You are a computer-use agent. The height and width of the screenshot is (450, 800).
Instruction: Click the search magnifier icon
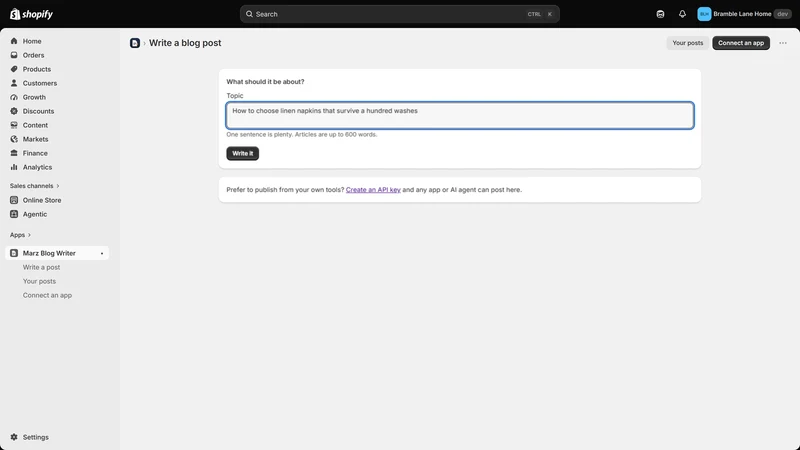click(x=249, y=14)
